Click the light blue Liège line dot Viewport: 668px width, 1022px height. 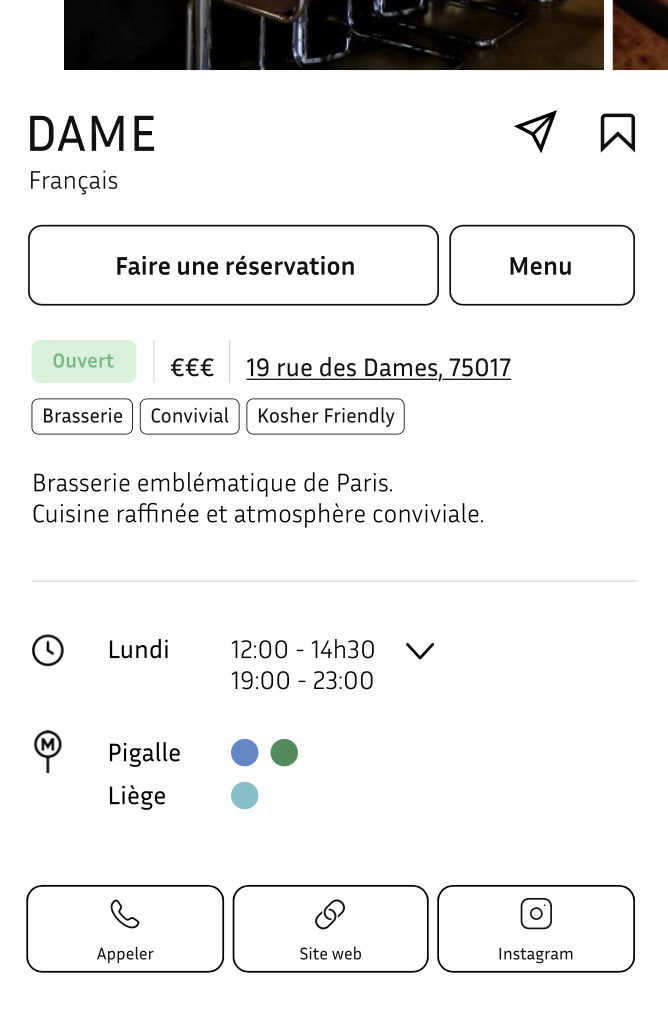coord(244,795)
